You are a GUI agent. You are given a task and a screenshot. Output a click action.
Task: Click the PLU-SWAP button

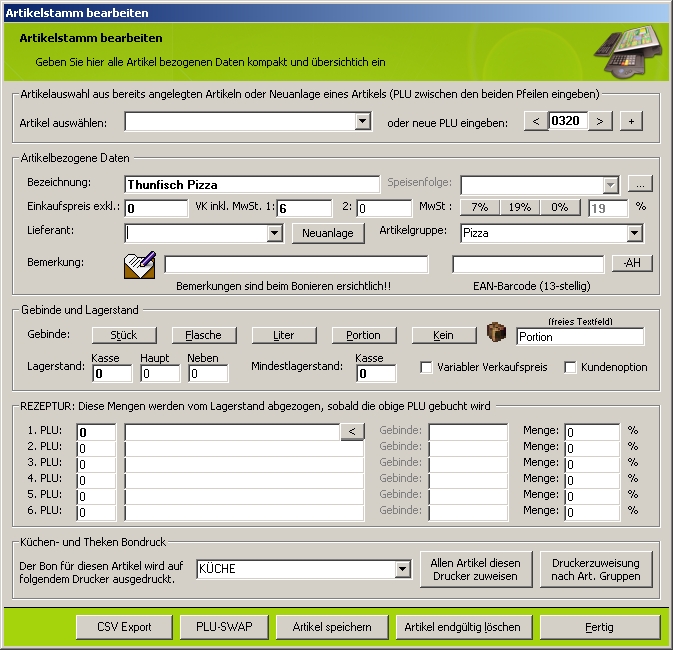[224, 627]
